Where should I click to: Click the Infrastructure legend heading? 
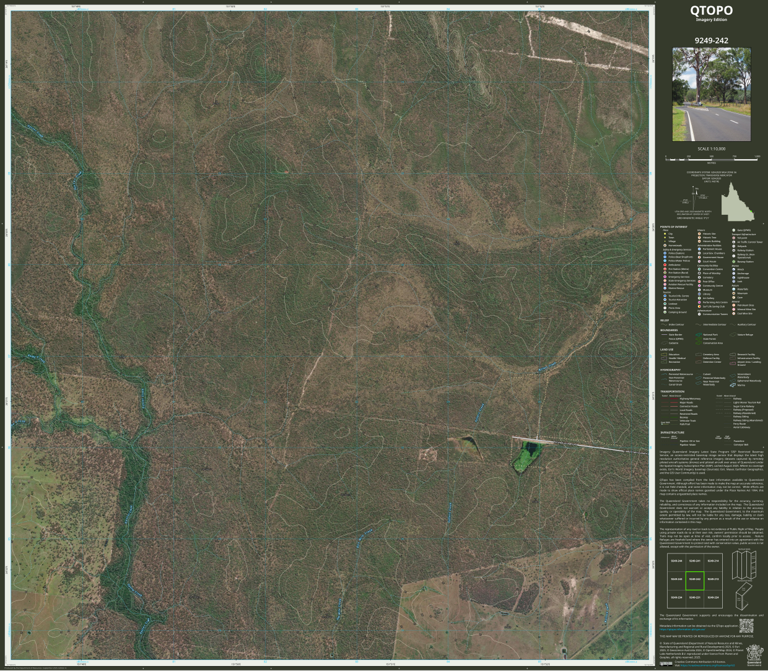(x=672, y=432)
